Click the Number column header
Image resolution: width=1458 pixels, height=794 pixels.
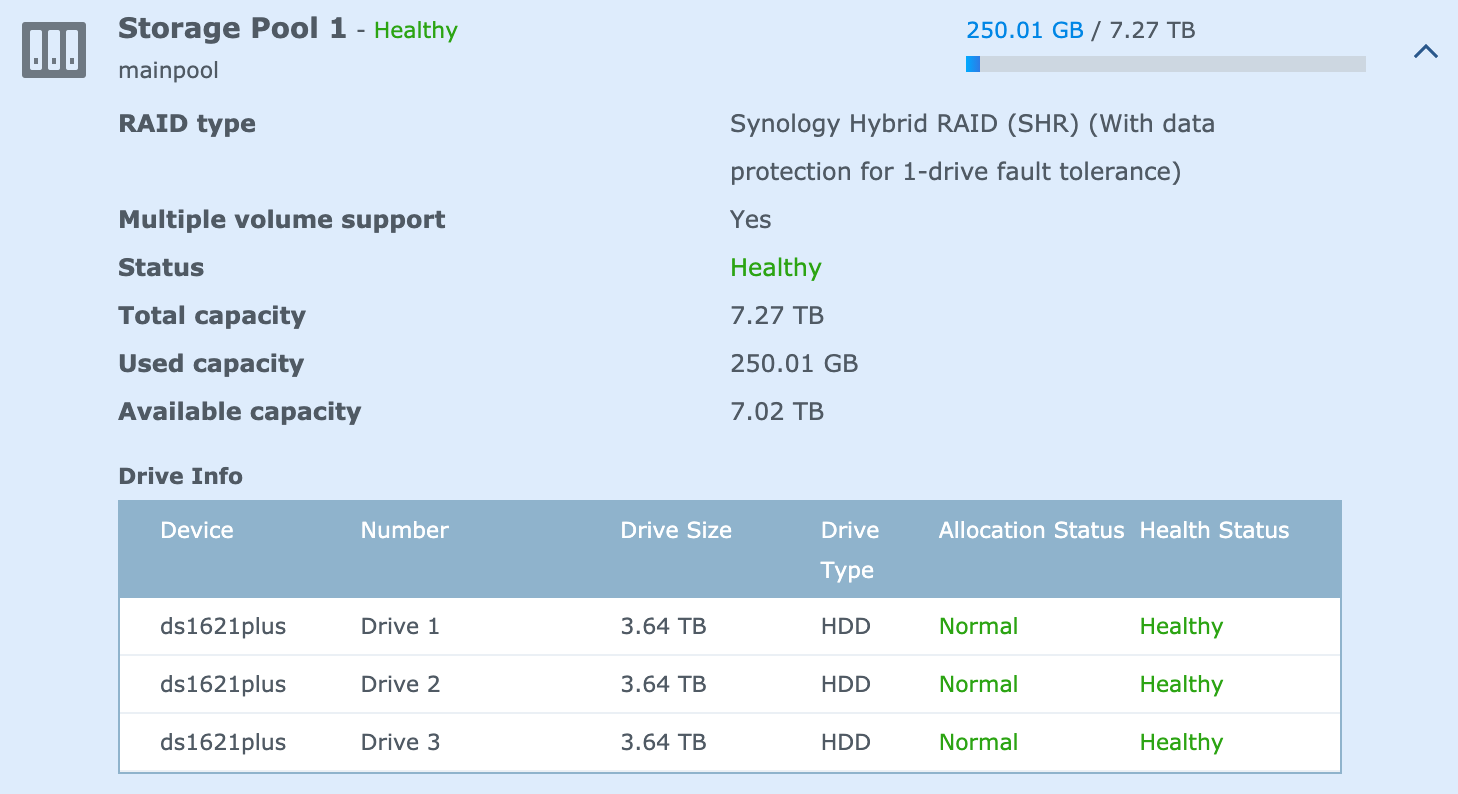[404, 531]
